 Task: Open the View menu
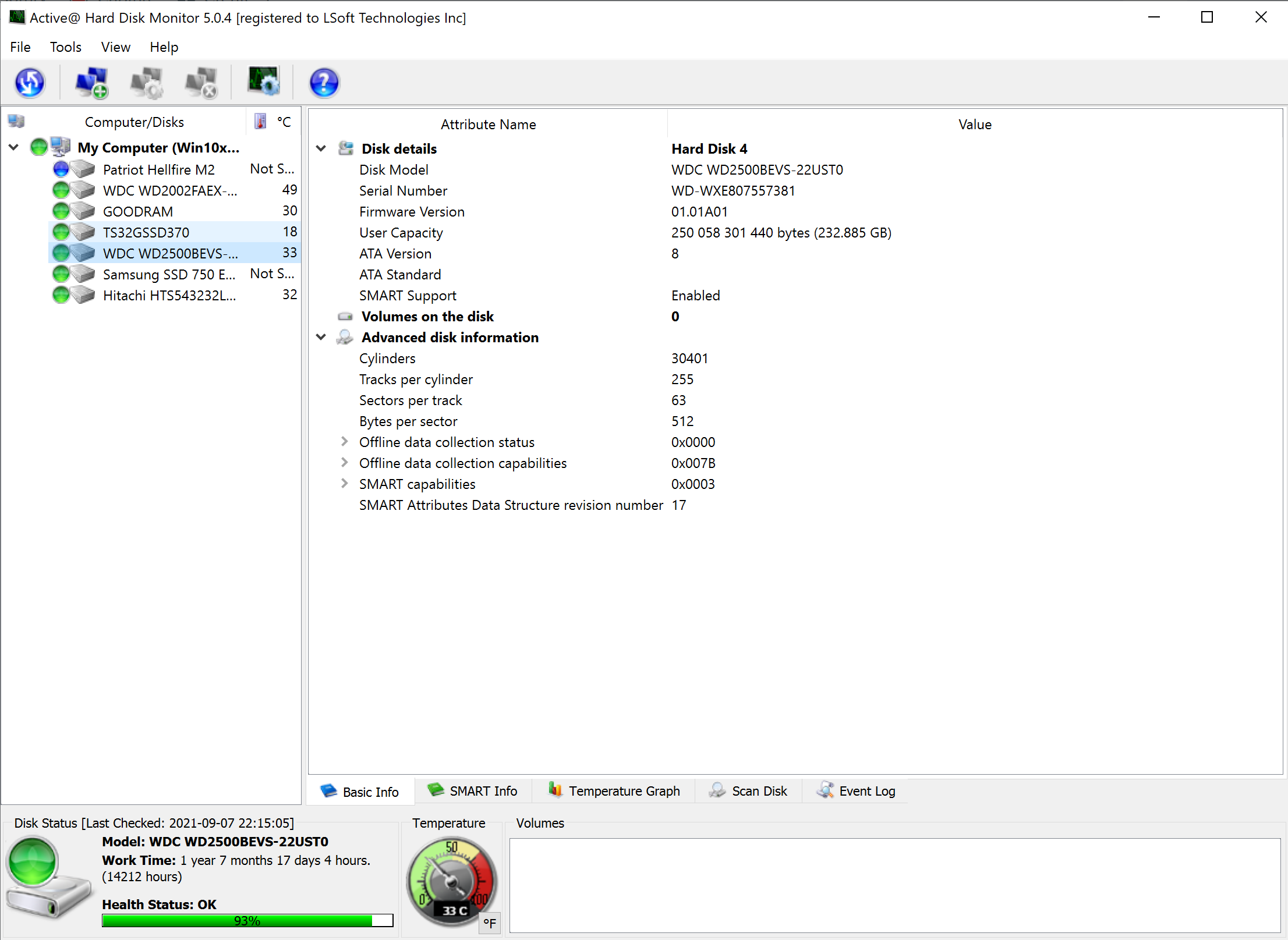pos(116,47)
